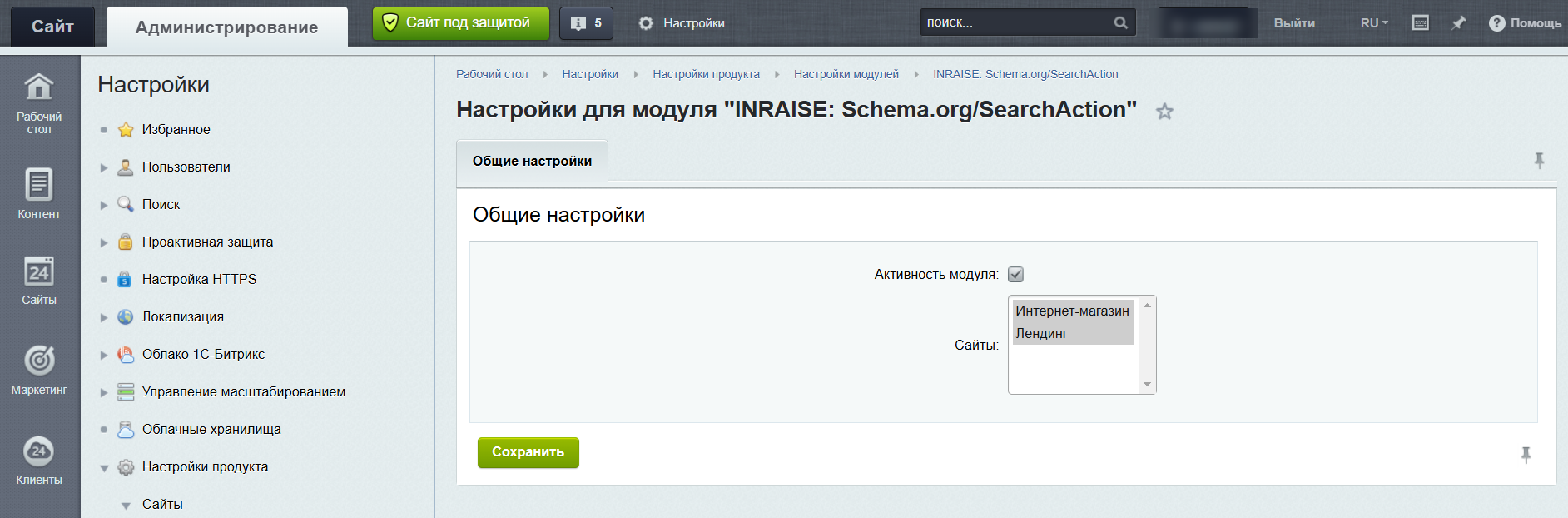Image resolution: width=1568 pixels, height=518 pixels.
Task: Open Избранное menu item
Action: [x=176, y=129]
